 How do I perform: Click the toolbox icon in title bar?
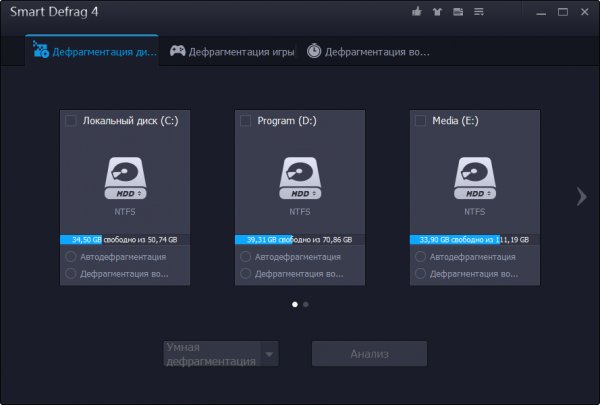point(458,12)
